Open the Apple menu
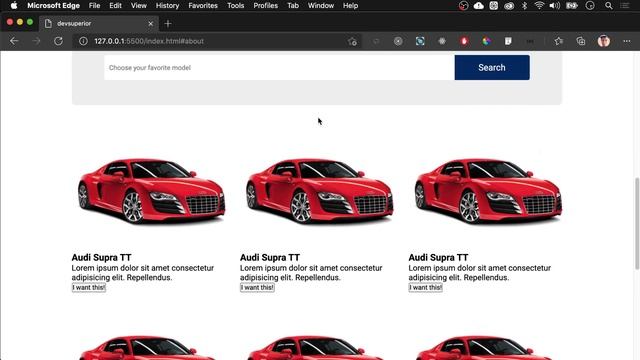Image resolution: width=640 pixels, height=360 pixels. (14, 6)
